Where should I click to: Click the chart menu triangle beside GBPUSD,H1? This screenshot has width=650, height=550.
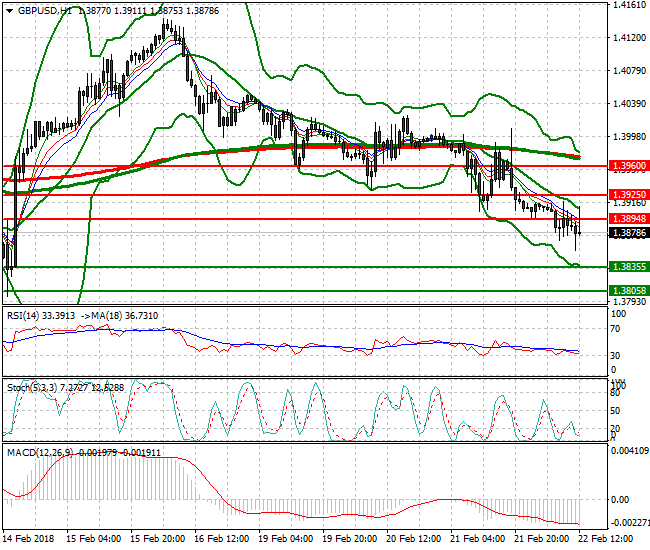(9, 11)
